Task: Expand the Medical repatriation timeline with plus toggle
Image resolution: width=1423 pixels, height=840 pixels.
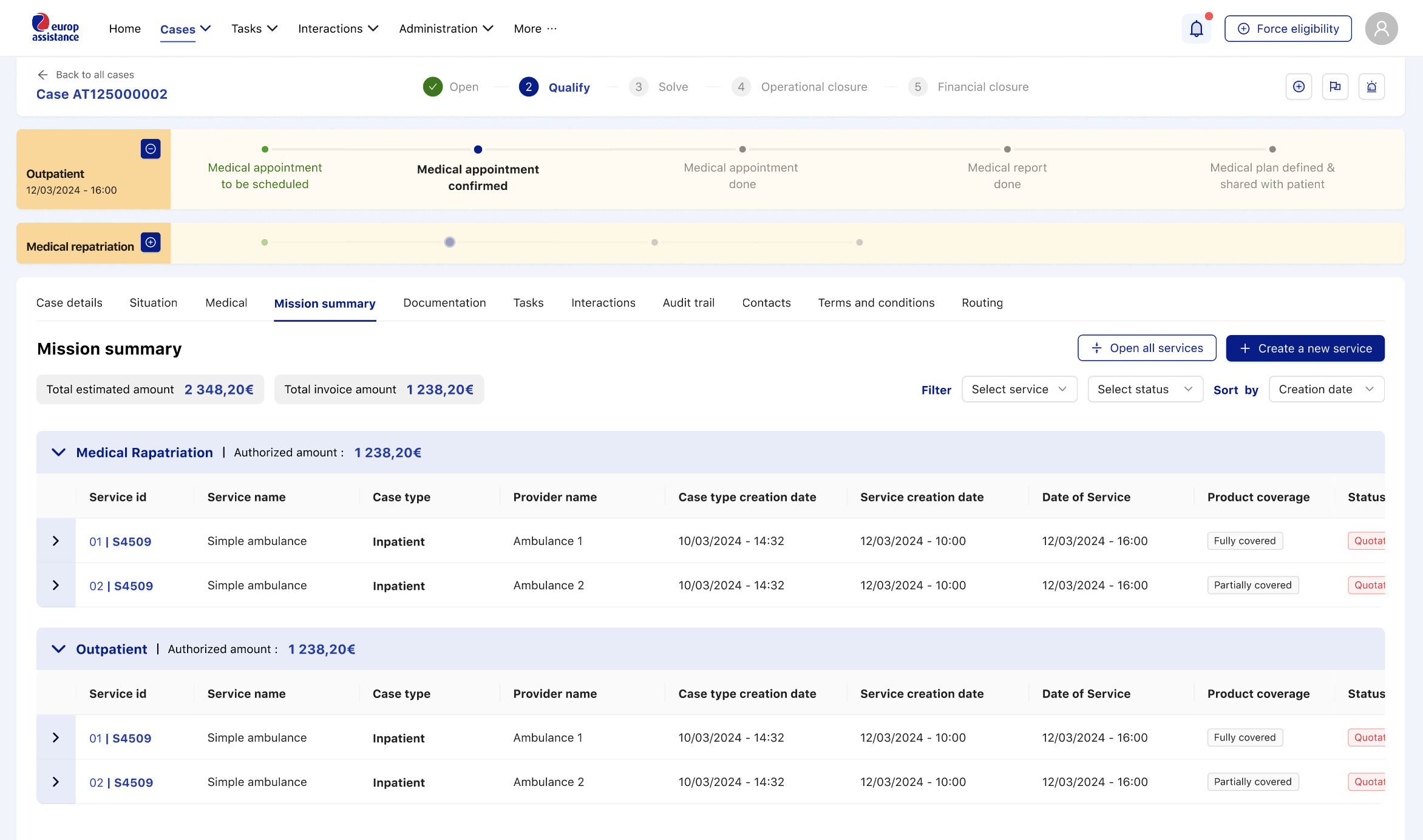Action: click(151, 242)
